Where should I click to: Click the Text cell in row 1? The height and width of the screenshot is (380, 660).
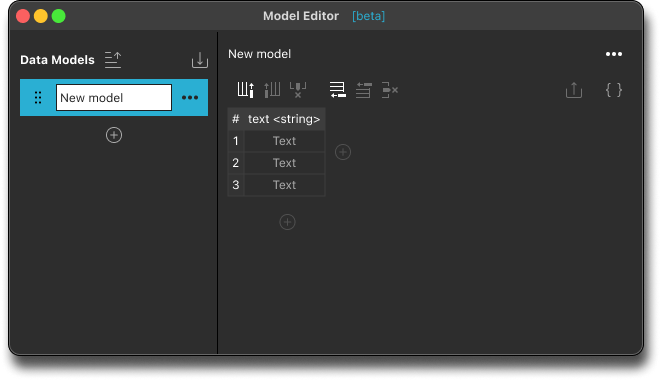tap(285, 141)
